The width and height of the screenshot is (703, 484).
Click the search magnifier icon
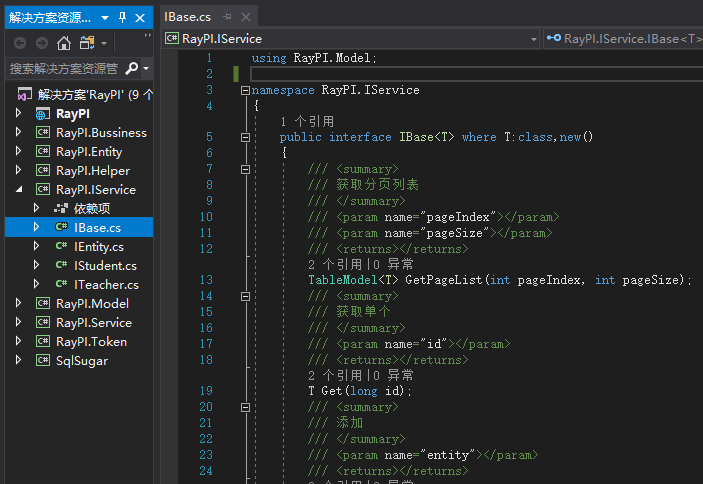[x=132, y=68]
